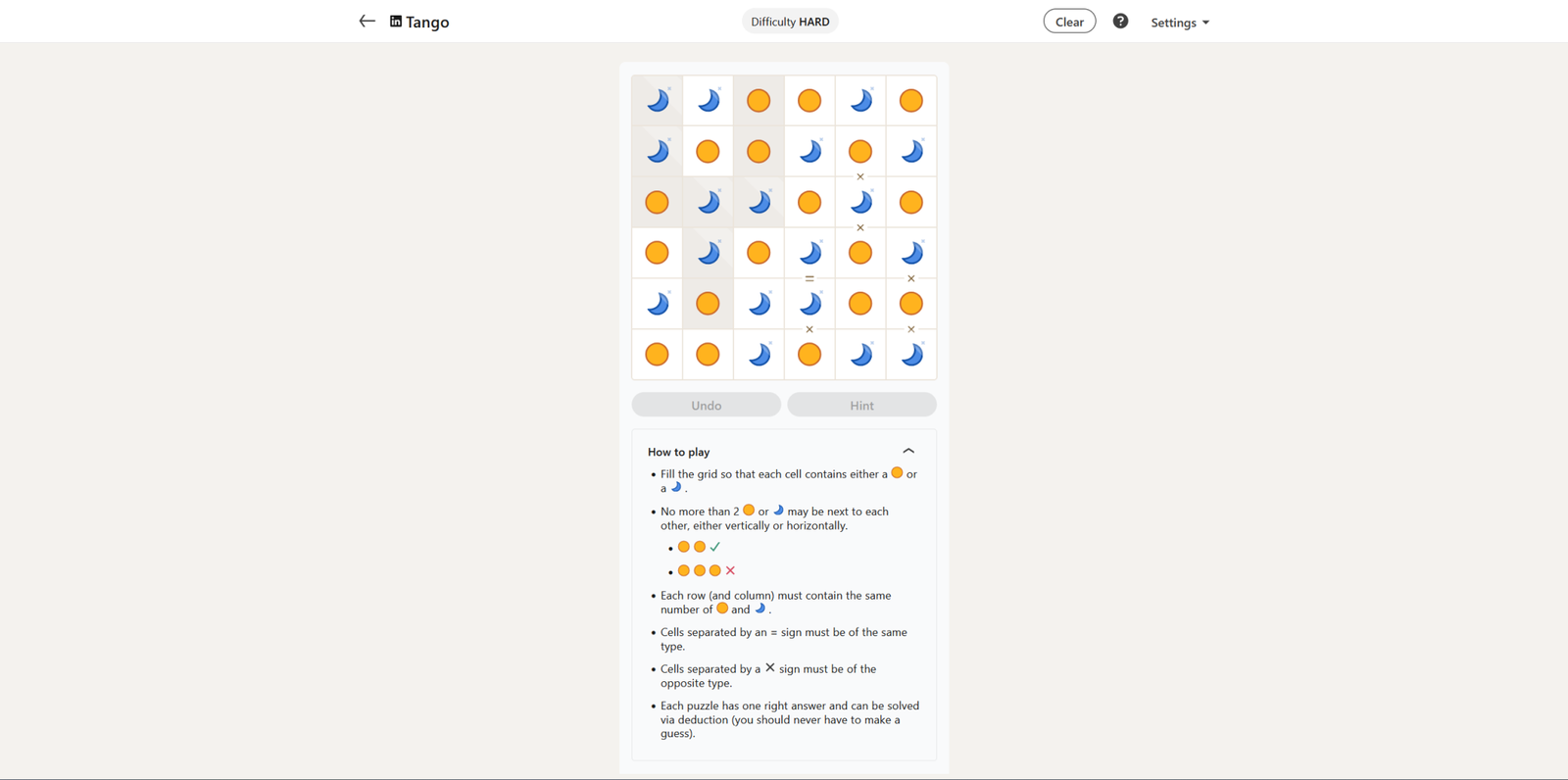Click the moon in row three, third column
This screenshot has height=780, width=1568.
(x=759, y=202)
